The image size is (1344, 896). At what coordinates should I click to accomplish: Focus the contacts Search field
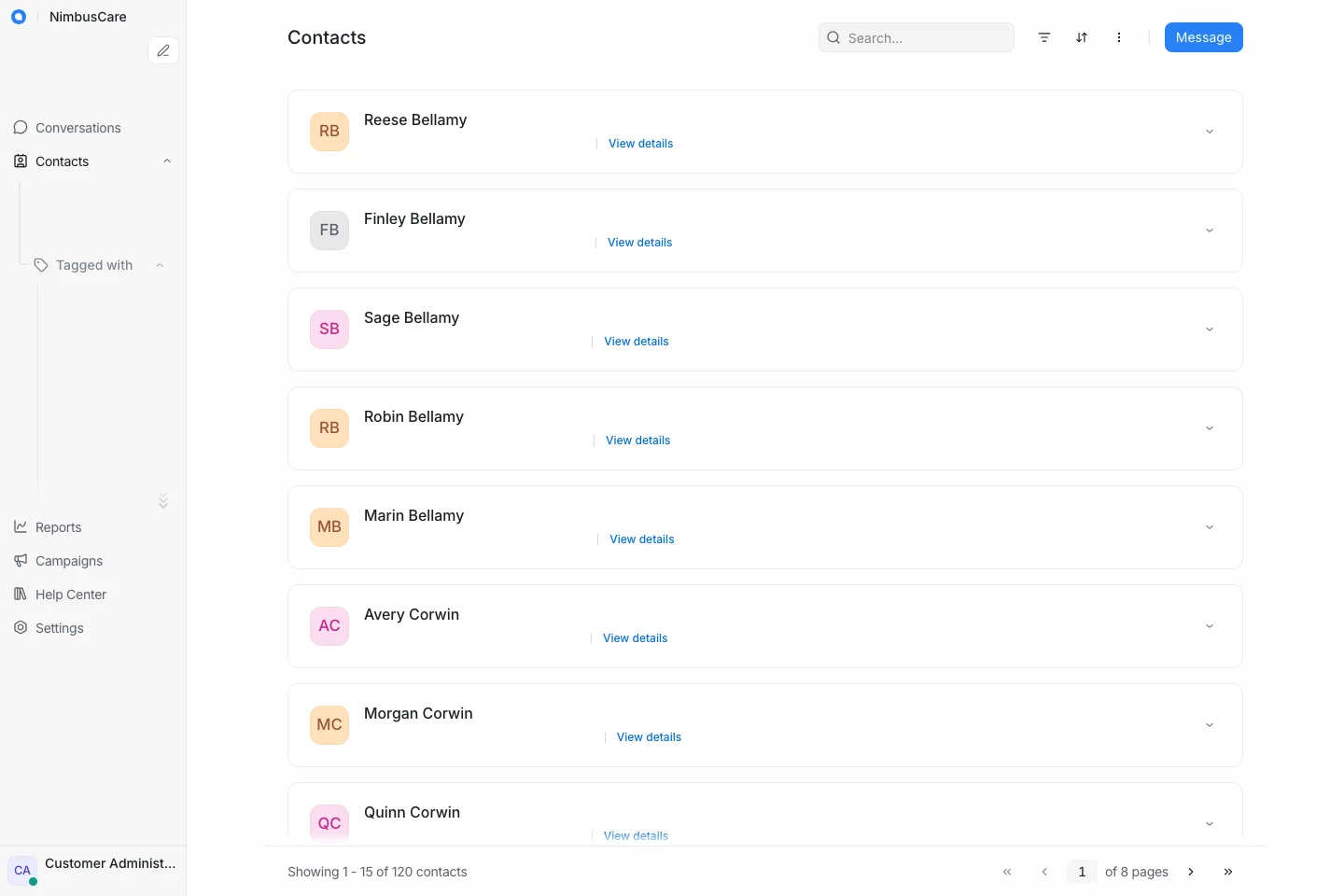click(x=917, y=37)
